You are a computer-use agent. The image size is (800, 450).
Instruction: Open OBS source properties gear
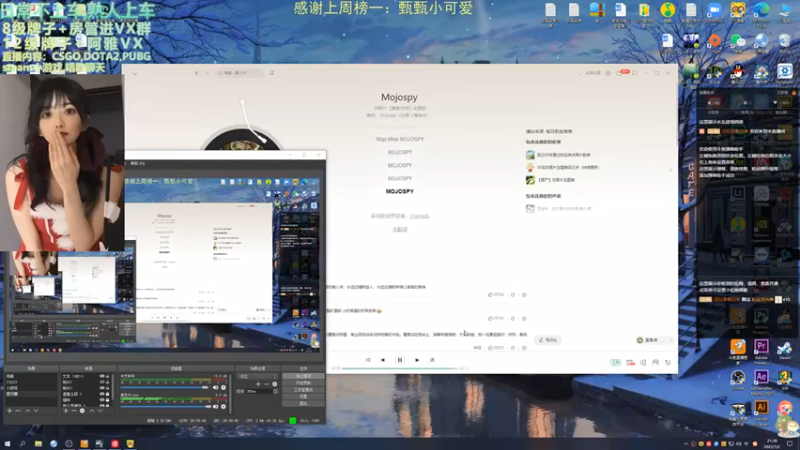[x=82, y=411]
